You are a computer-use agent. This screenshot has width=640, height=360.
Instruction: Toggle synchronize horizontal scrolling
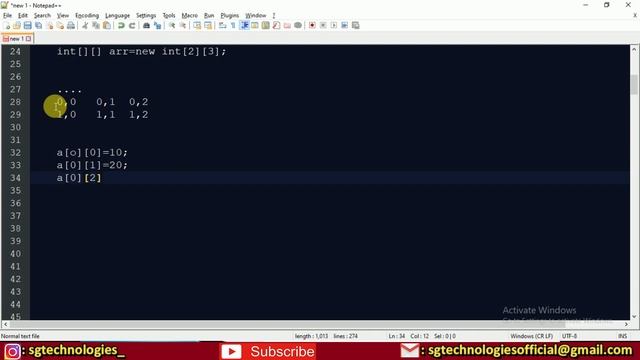[208, 25]
